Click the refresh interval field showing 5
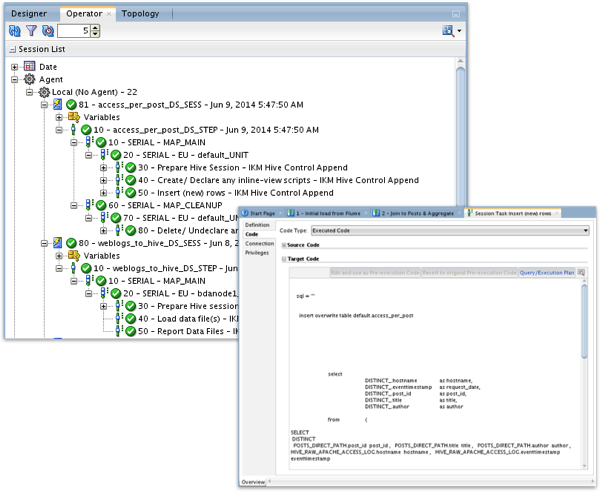 75,31
